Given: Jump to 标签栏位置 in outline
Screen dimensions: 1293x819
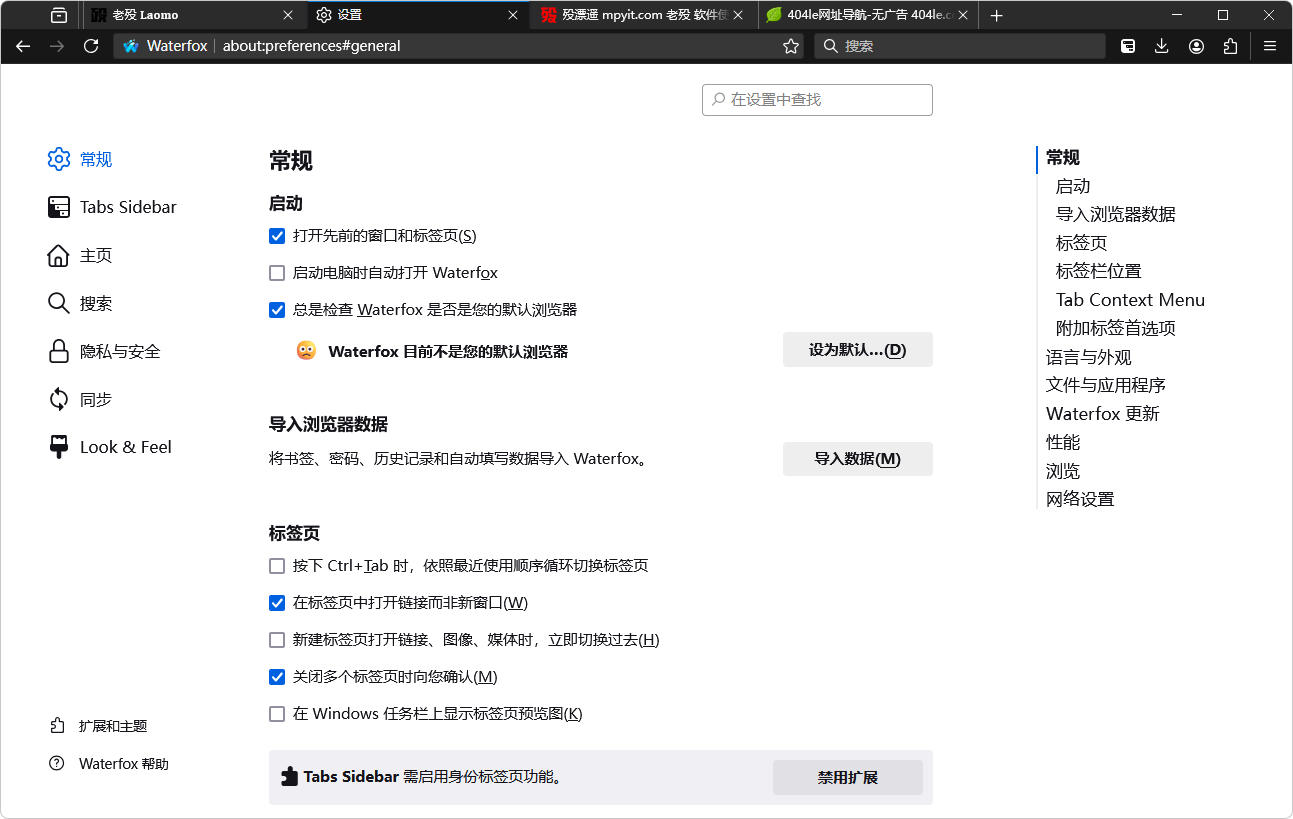Looking at the screenshot, I should [x=1098, y=271].
